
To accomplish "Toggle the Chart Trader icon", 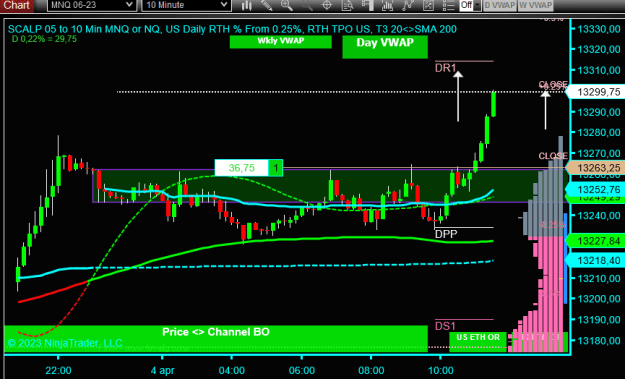I will (368, 5).
